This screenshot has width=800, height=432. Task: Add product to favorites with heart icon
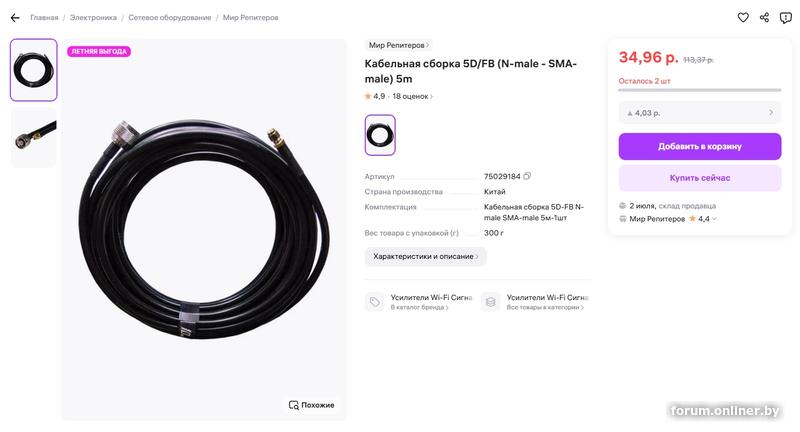click(x=743, y=17)
